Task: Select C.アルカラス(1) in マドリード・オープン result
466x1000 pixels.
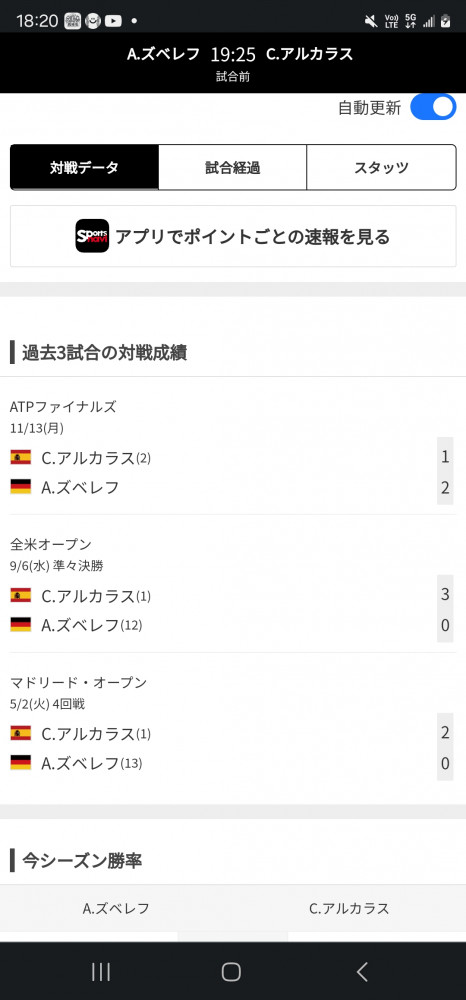Action: (x=96, y=733)
